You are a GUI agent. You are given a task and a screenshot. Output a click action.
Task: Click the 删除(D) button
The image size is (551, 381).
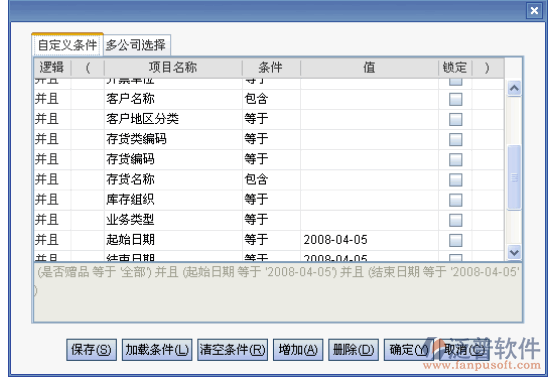click(x=353, y=350)
